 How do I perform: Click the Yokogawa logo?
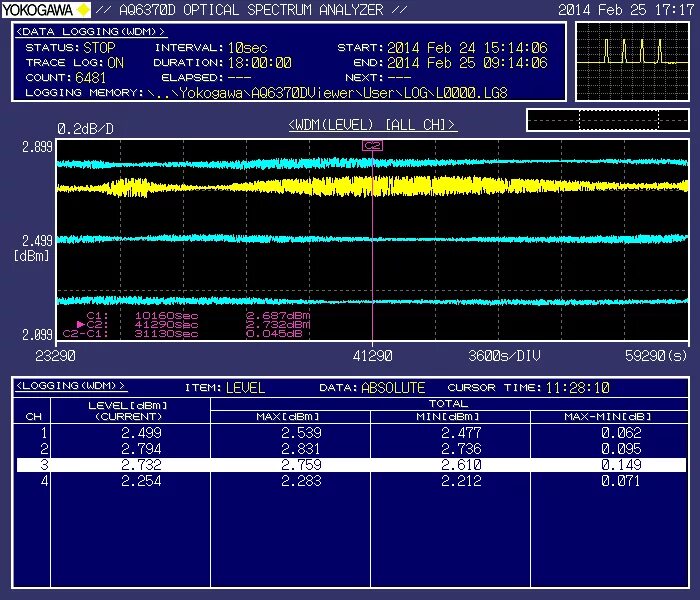tap(46, 9)
